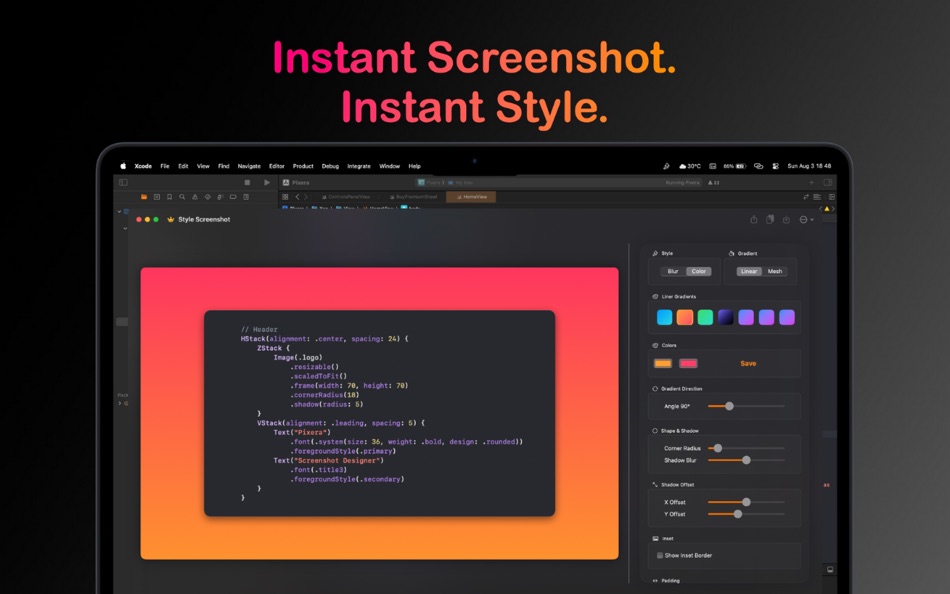Adjust the Angle 90° gradient direction slider

[730, 407]
